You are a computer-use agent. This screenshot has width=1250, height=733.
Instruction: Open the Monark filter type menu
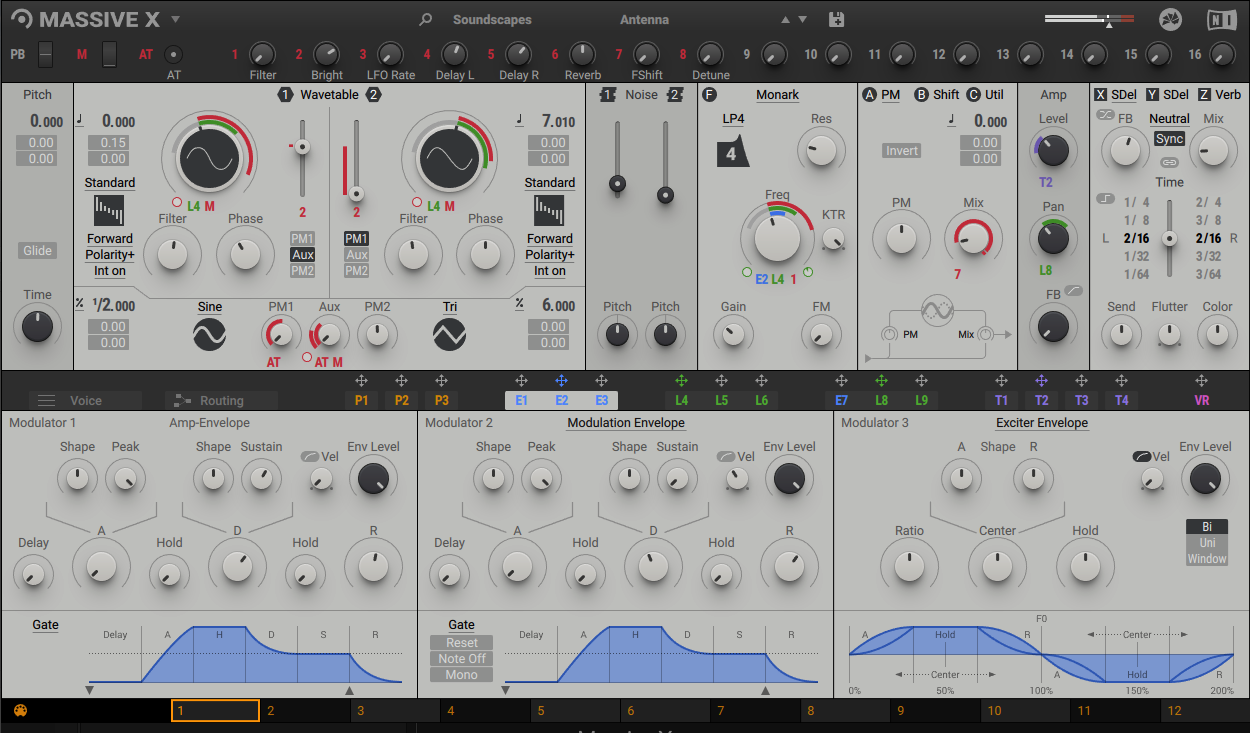point(777,95)
